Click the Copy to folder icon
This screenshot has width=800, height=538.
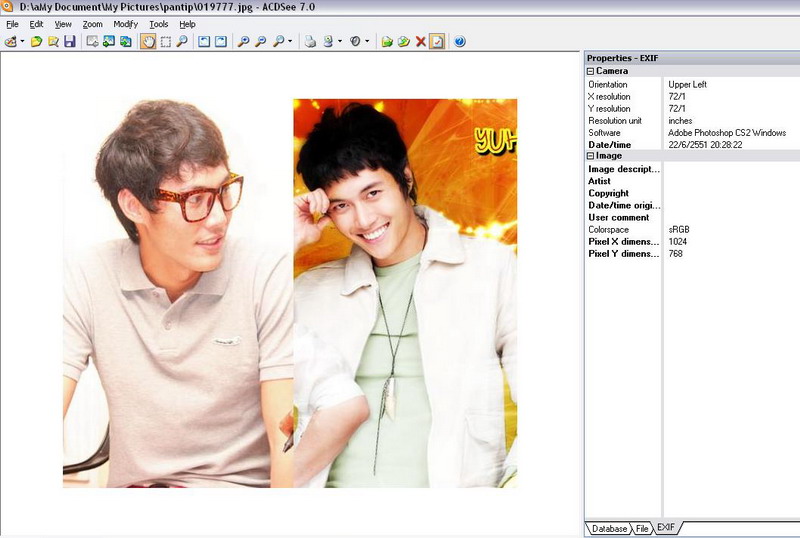point(387,41)
